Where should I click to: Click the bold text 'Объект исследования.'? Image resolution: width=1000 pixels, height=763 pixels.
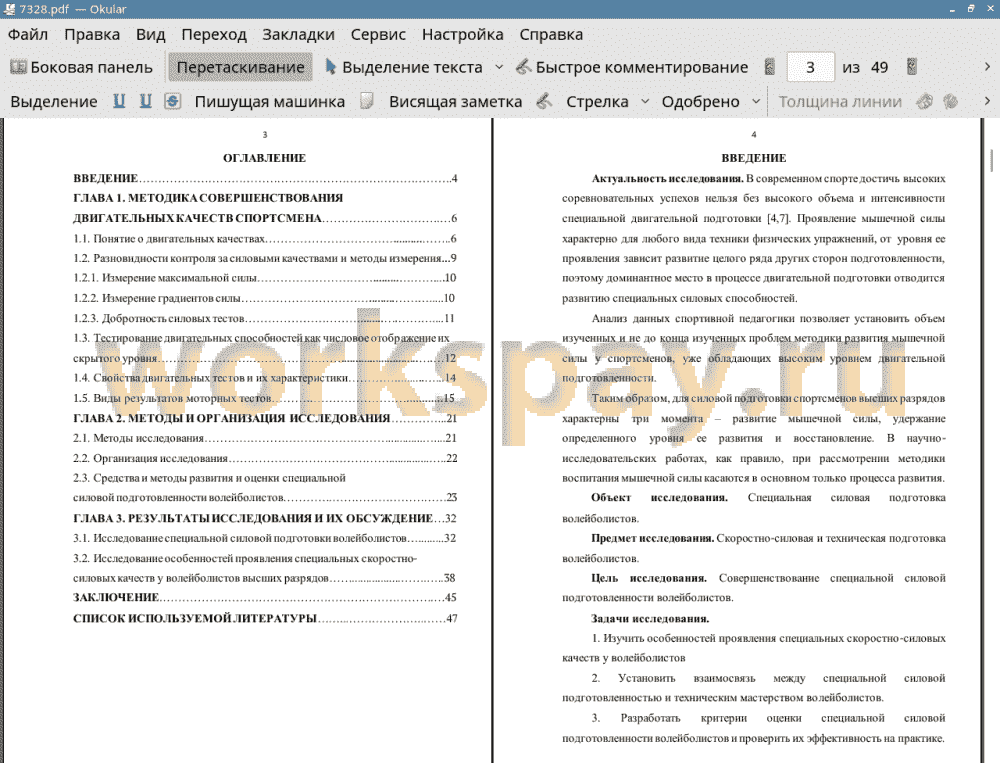point(659,498)
